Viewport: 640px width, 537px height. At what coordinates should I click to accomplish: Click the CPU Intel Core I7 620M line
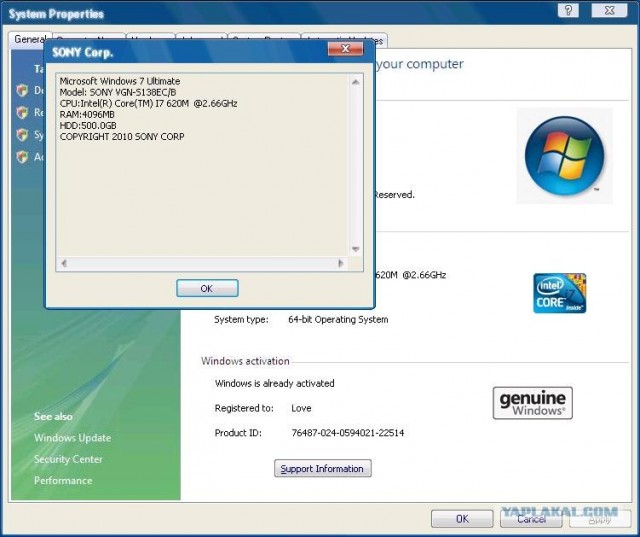point(148,103)
